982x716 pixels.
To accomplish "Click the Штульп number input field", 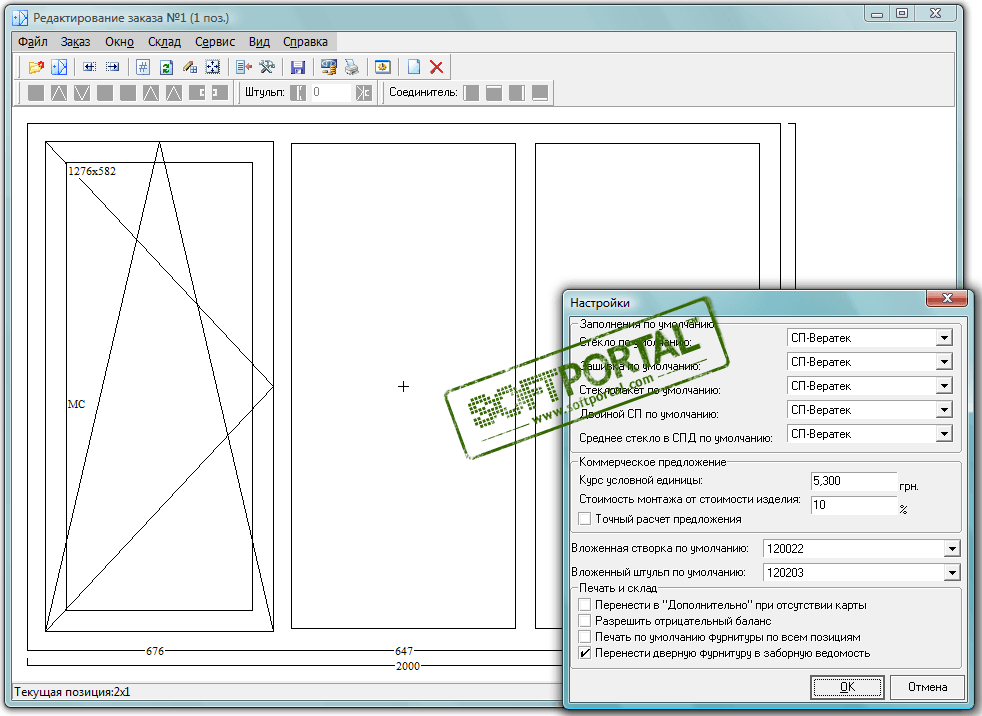I will pyautogui.click(x=332, y=93).
